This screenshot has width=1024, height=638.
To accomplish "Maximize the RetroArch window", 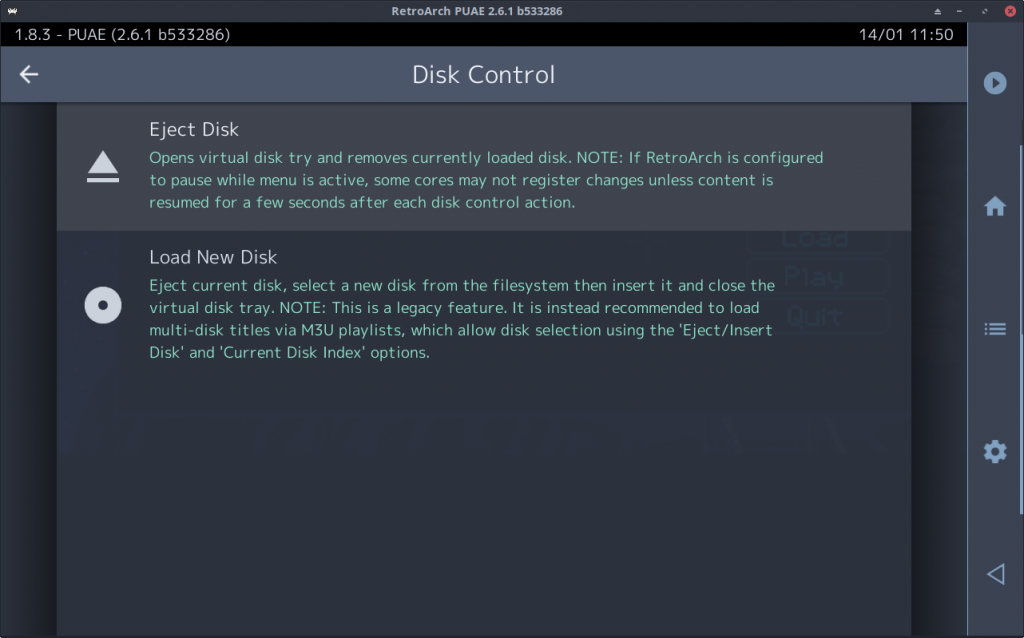I will click(985, 11).
